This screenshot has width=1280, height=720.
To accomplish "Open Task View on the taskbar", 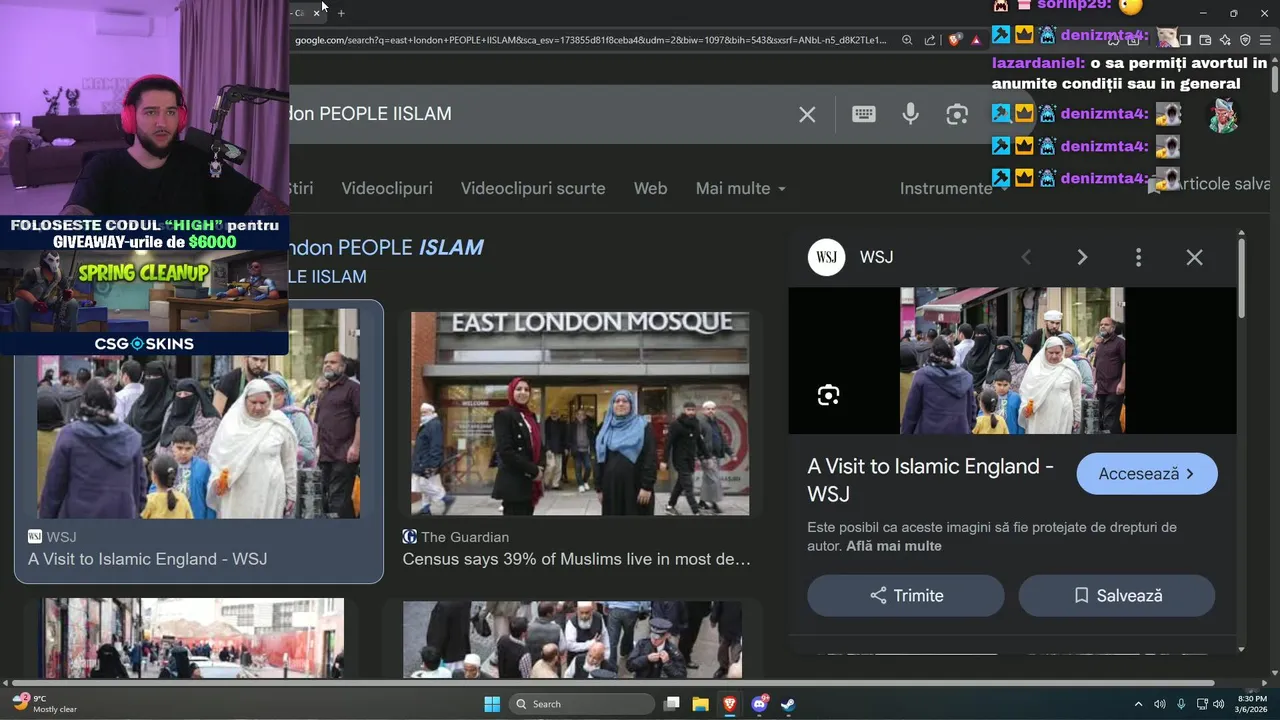I will (672, 704).
